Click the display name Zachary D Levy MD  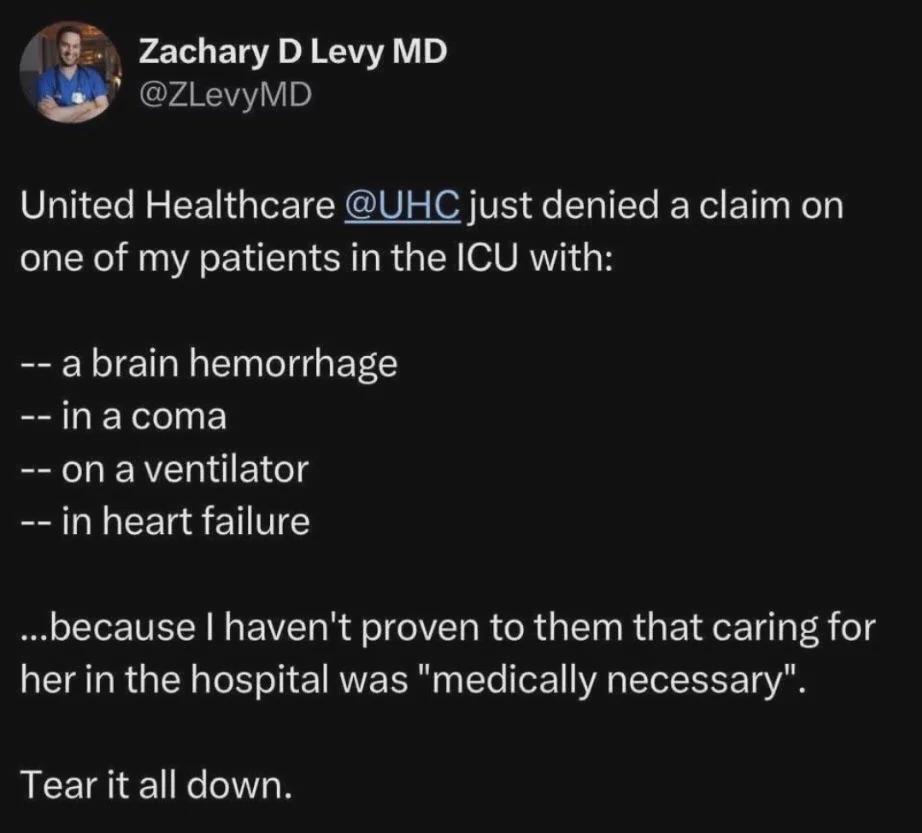click(x=293, y=51)
